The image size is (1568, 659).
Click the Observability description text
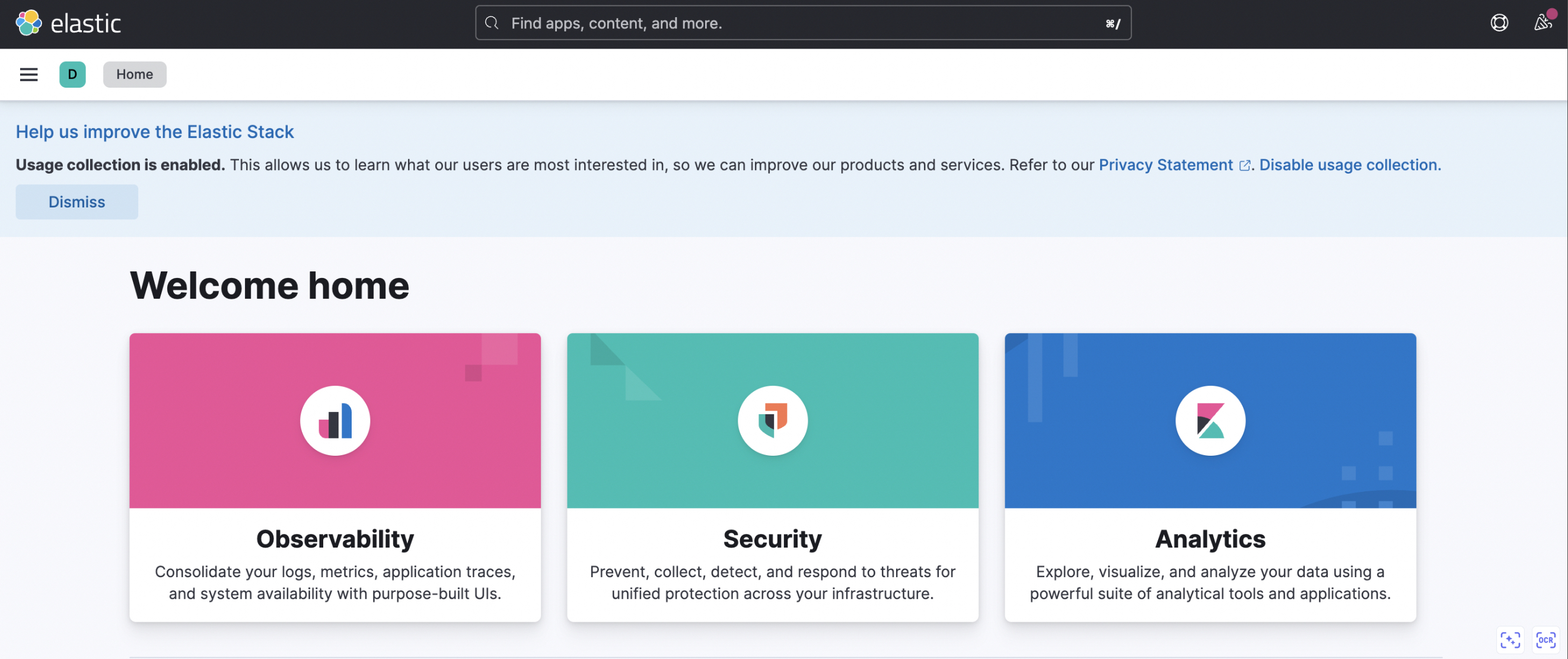click(336, 583)
